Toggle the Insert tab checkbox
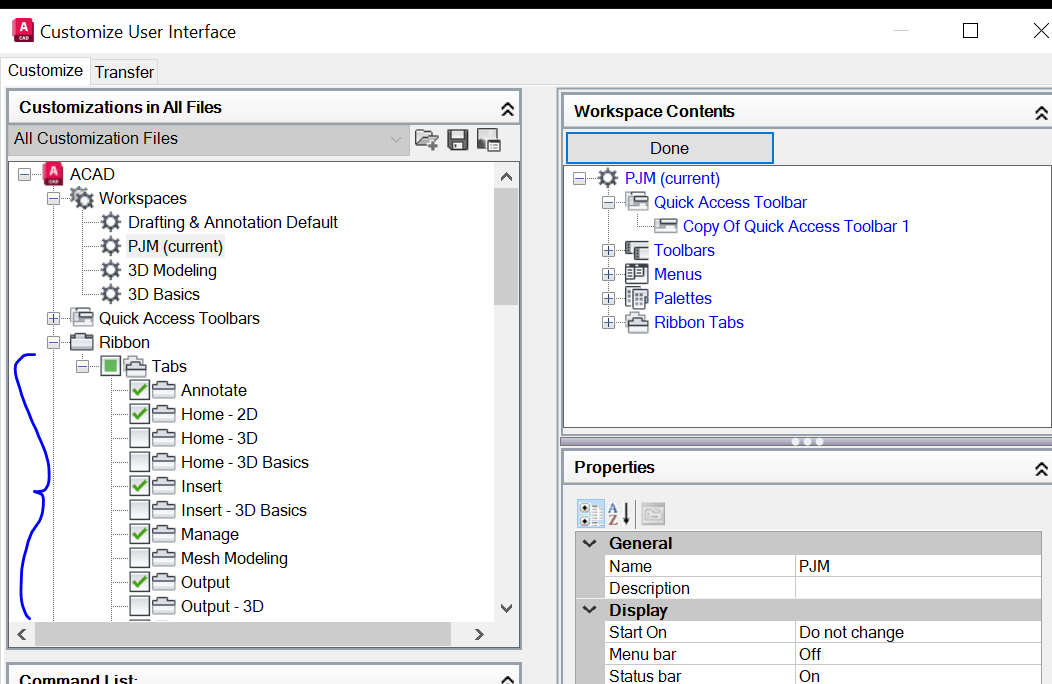This screenshot has height=684, width=1052. pos(140,486)
